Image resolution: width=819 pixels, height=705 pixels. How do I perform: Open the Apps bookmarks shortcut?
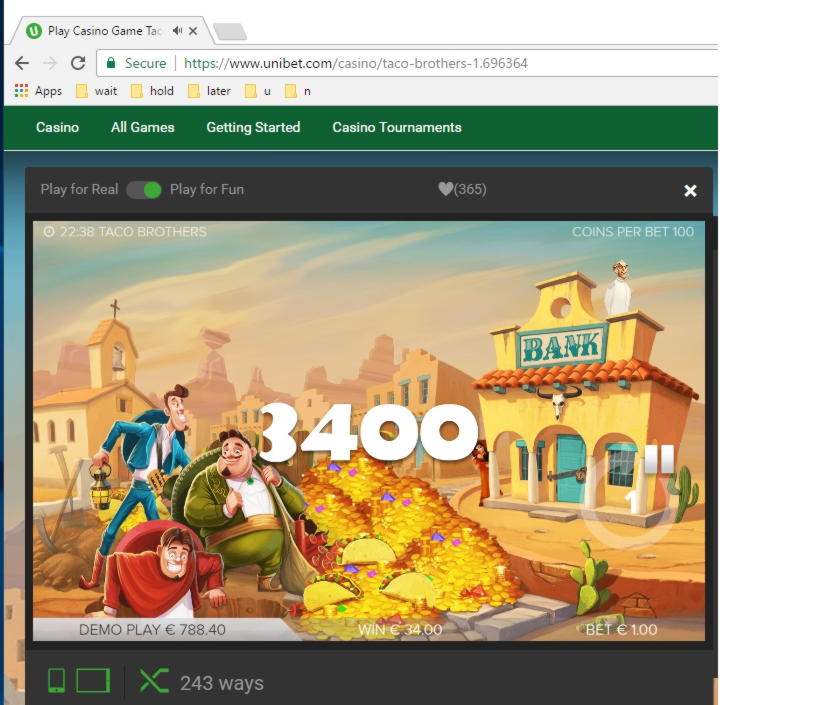[x=38, y=91]
